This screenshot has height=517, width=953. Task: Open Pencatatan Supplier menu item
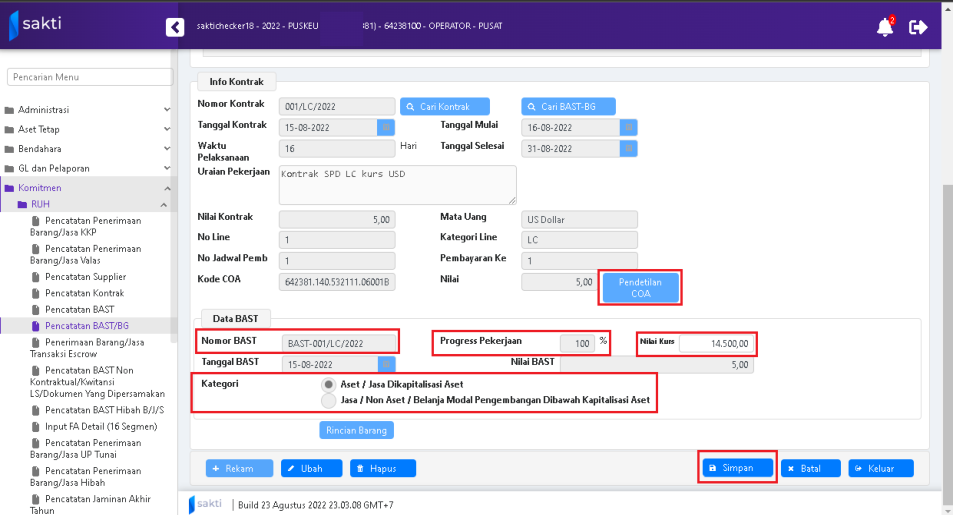(x=85, y=277)
